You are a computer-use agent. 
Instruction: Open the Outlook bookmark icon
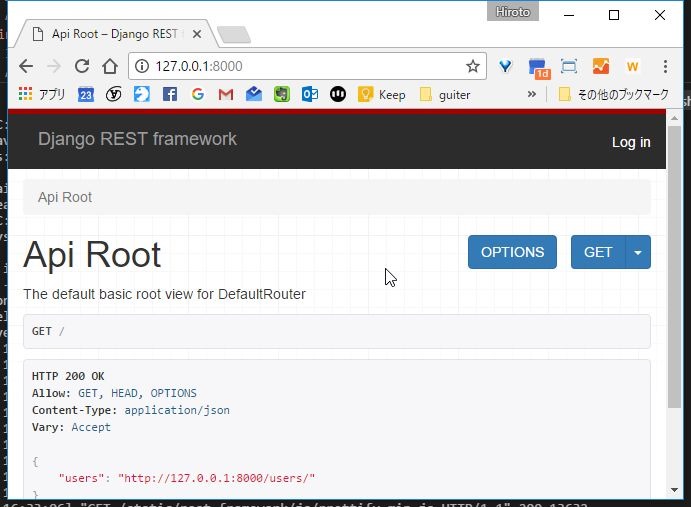tap(310, 95)
